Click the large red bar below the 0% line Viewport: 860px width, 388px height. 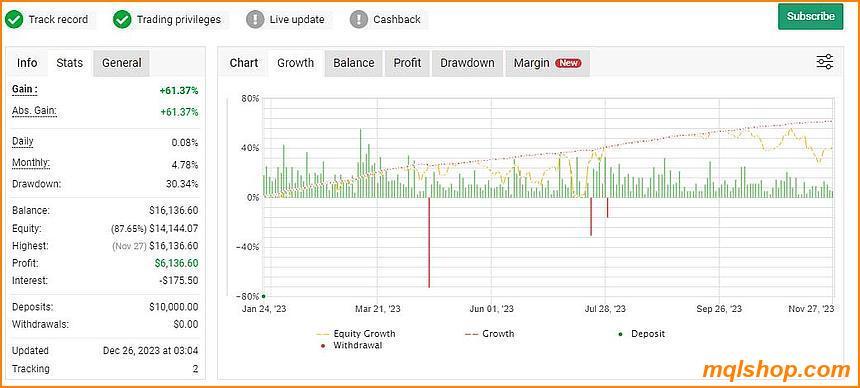(x=429, y=243)
